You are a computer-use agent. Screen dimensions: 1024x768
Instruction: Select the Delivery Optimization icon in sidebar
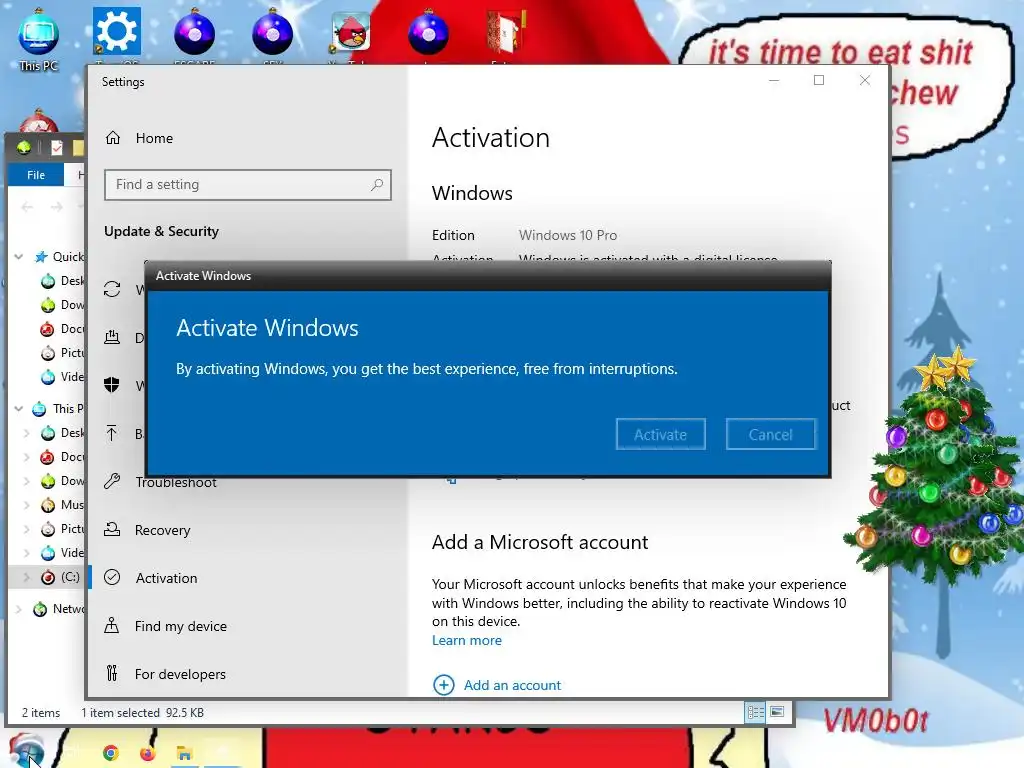tap(112, 338)
